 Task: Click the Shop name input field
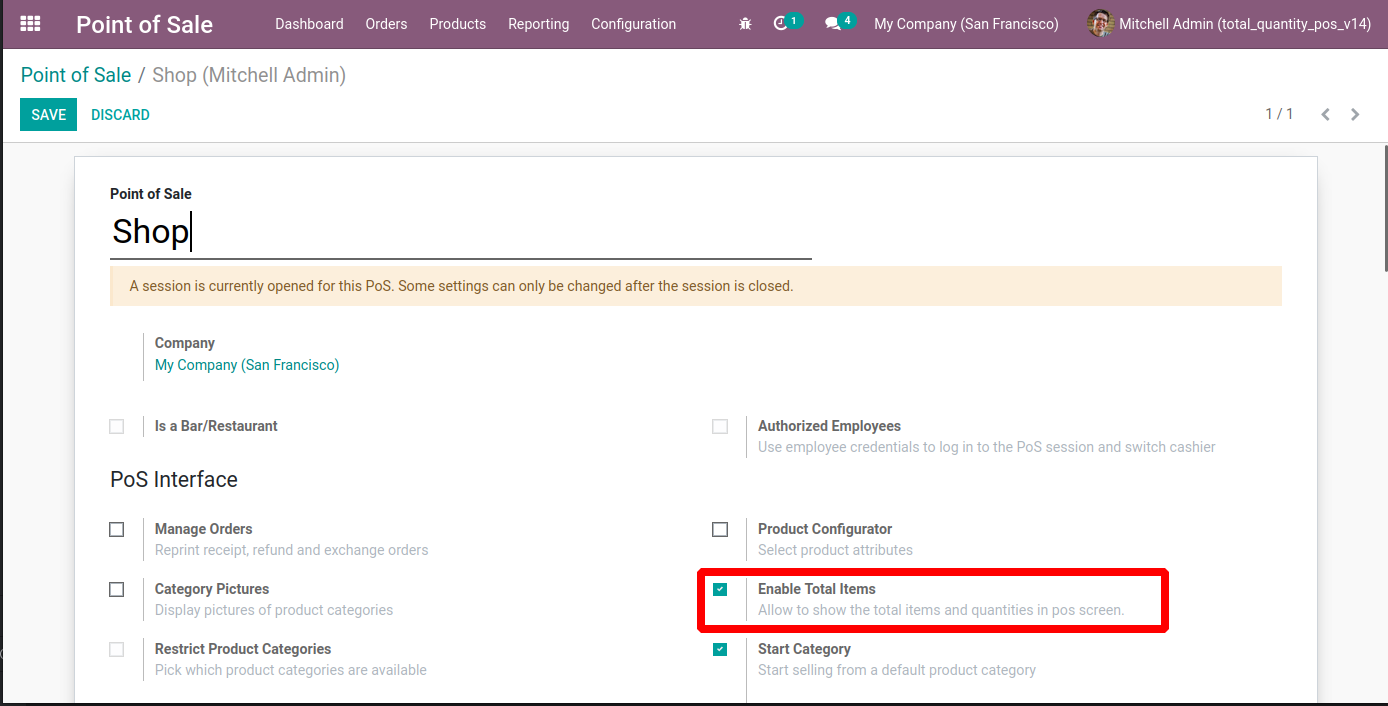pyautogui.click(x=460, y=232)
